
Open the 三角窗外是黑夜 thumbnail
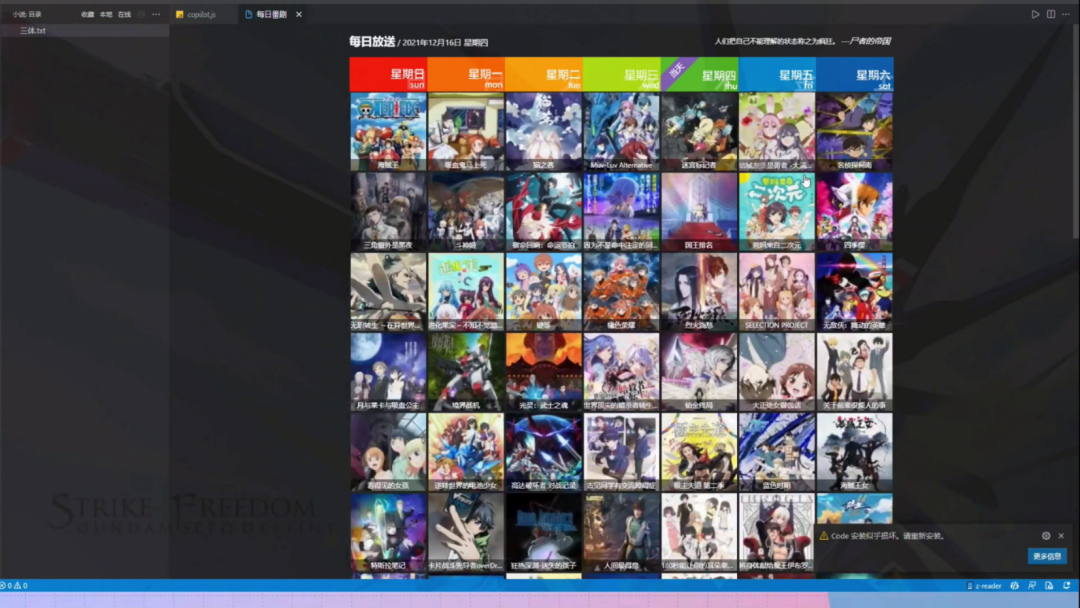click(388, 211)
